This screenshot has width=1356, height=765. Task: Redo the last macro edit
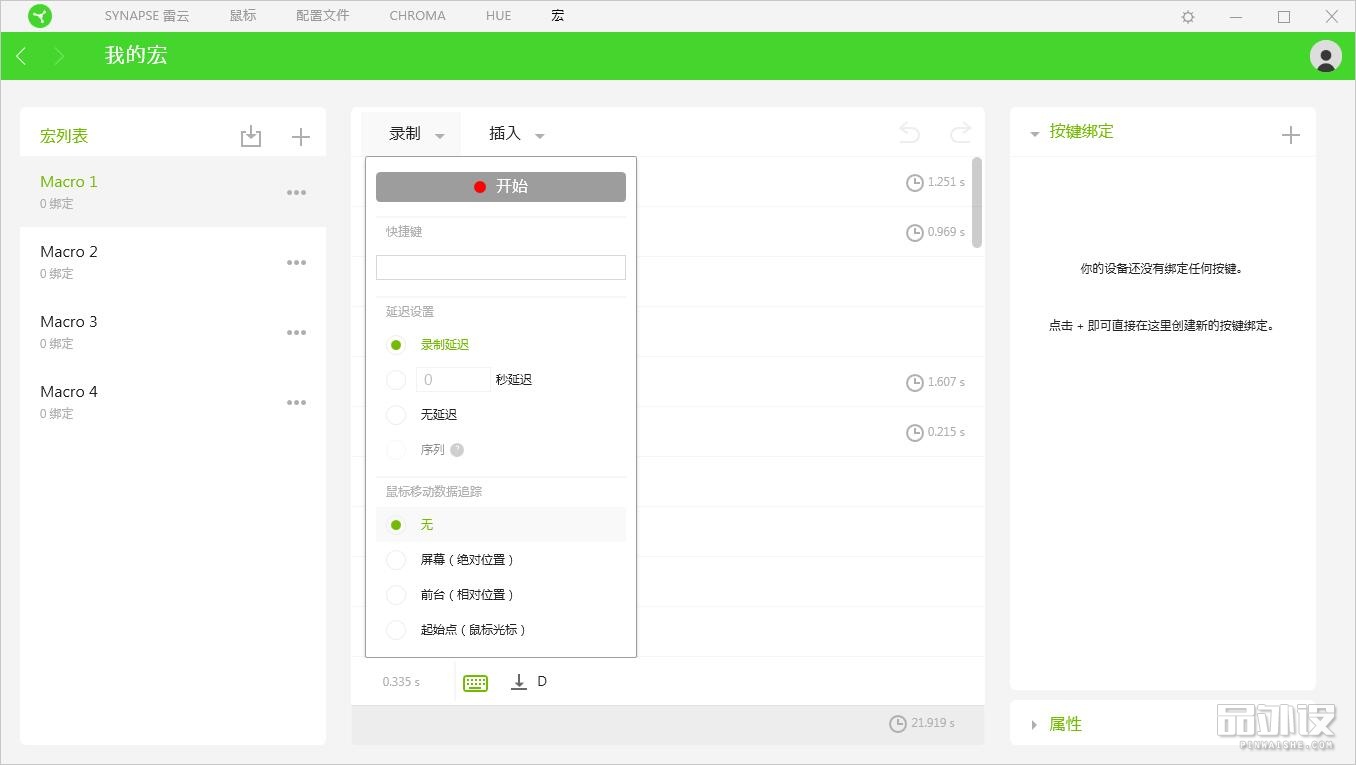pos(960,133)
